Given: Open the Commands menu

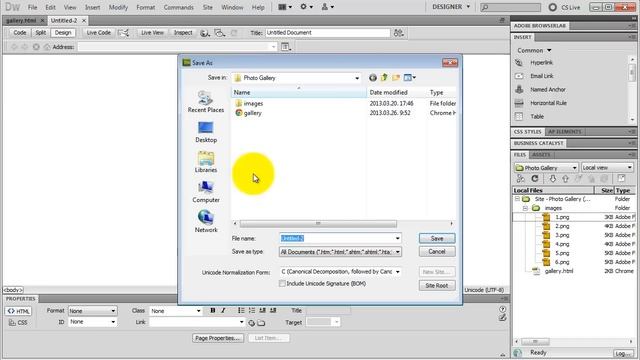Looking at the screenshot, I should pyautogui.click(x=178, y=7).
